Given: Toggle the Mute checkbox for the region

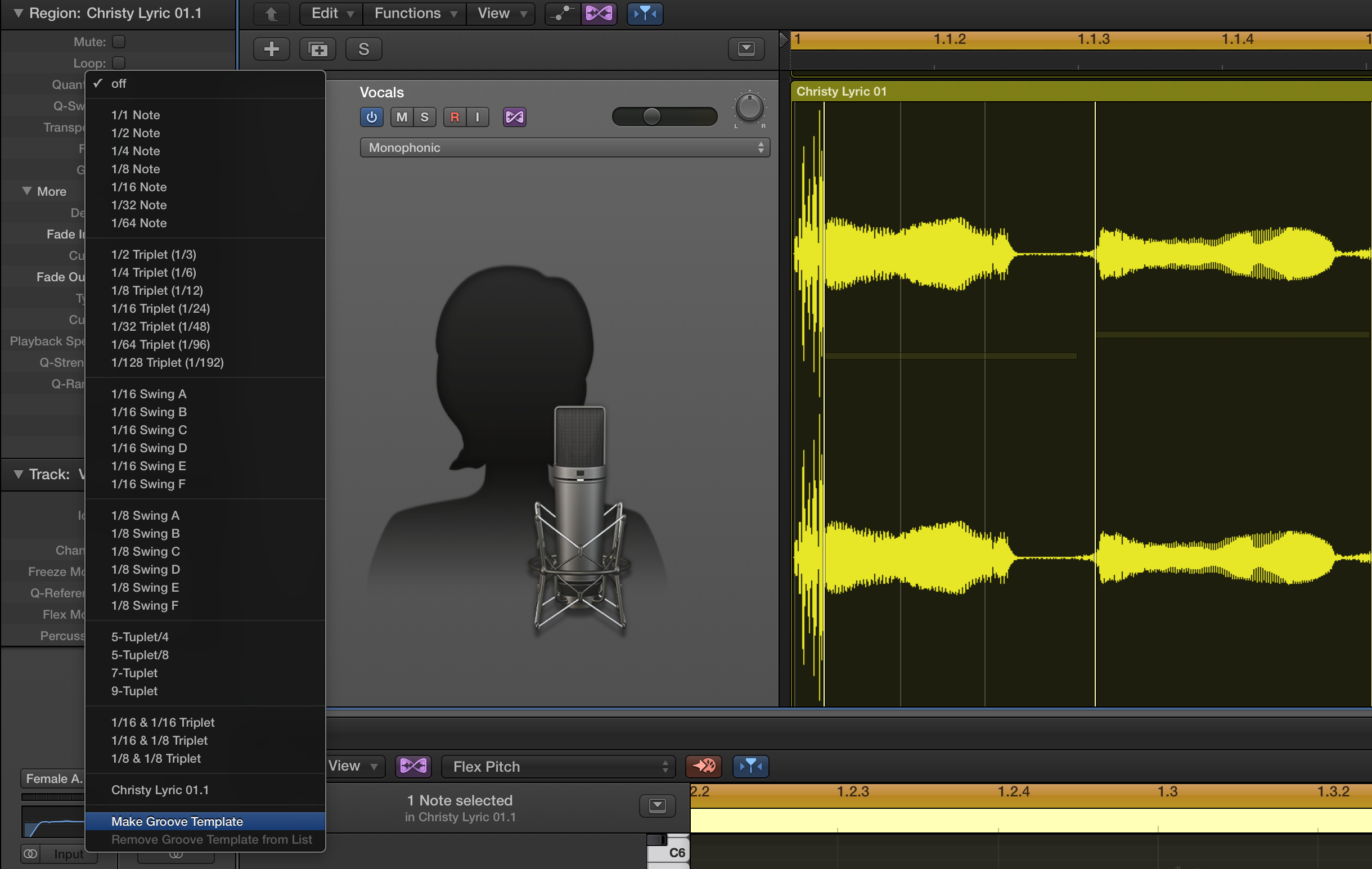Looking at the screenshot, I should point(118,41).
